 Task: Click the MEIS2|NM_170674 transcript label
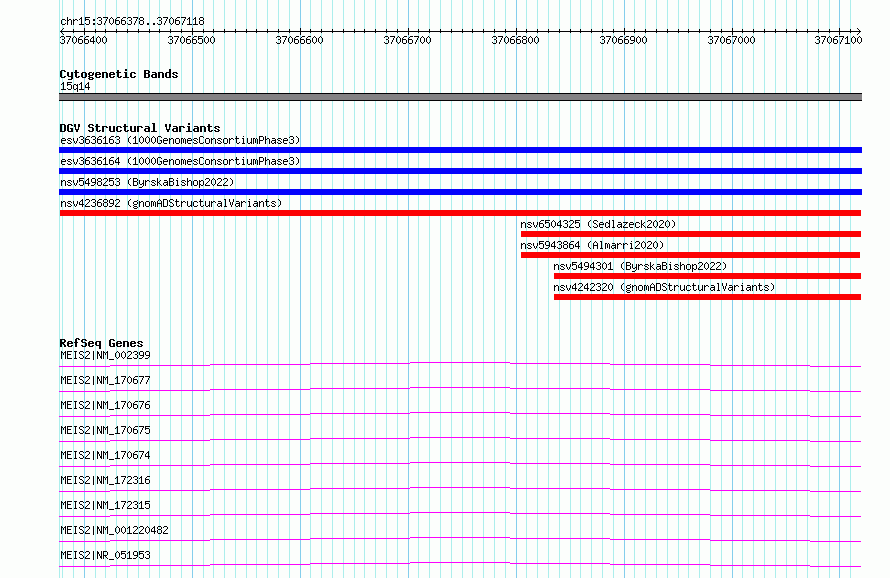(x=106, y=455)
